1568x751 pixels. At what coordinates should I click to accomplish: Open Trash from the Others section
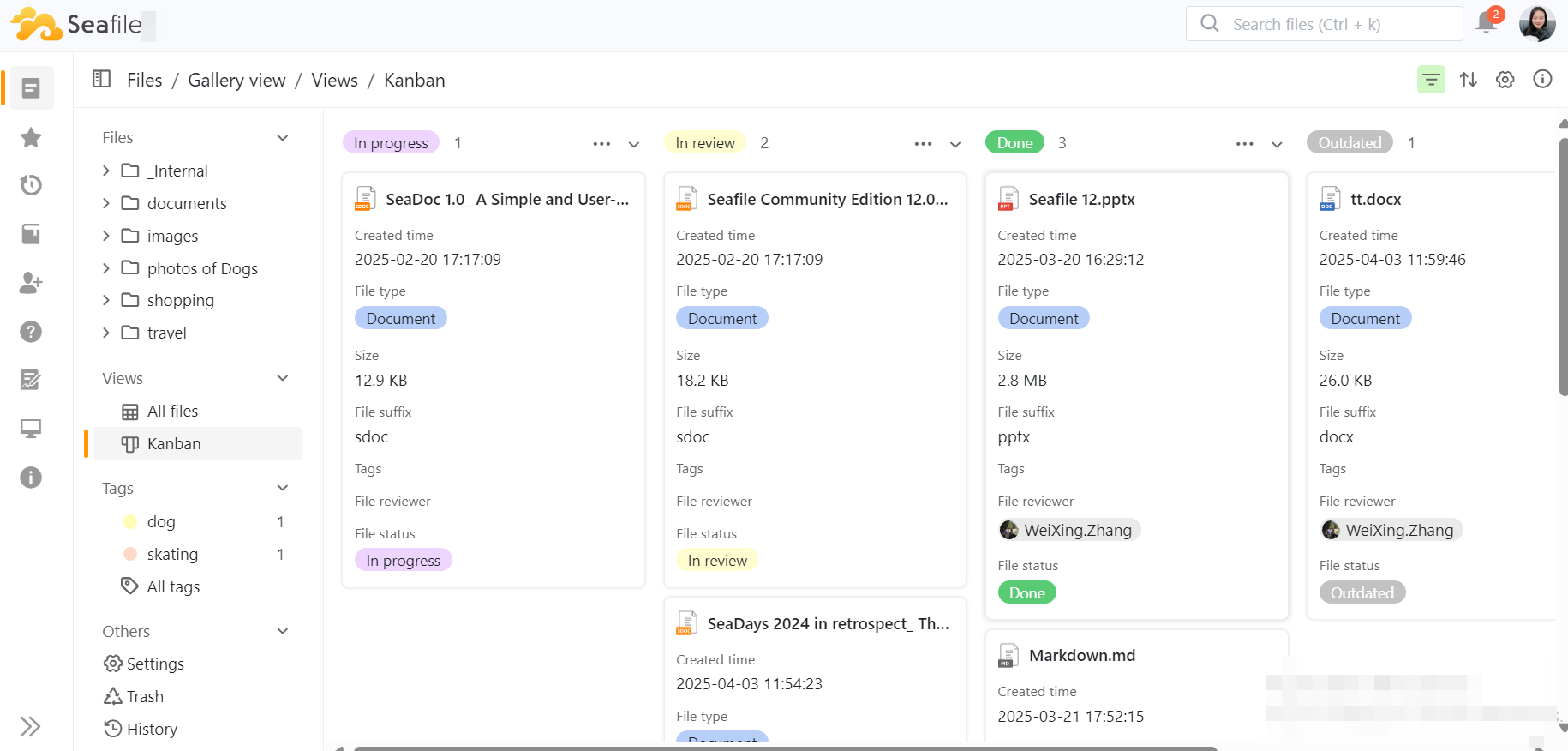click(x=145, y=697)
